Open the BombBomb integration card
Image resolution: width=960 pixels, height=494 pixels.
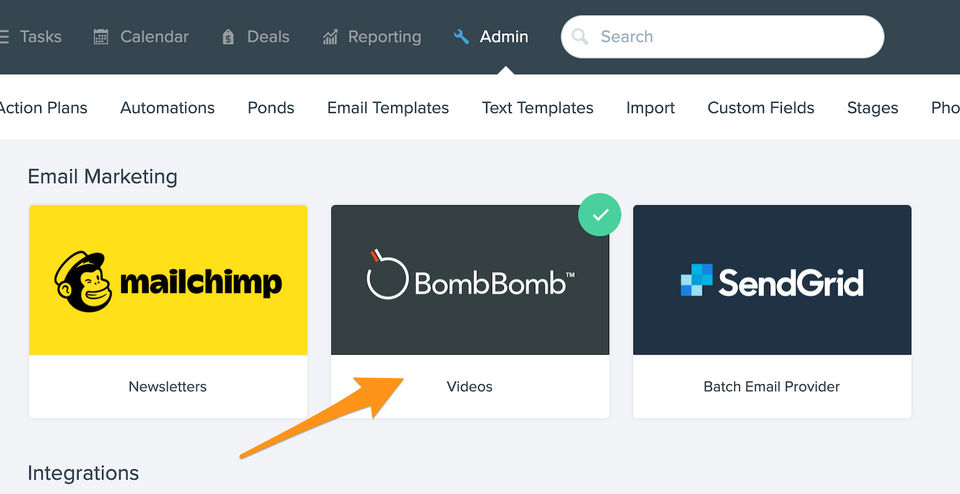pyautogui.click(x=470, y=312)
